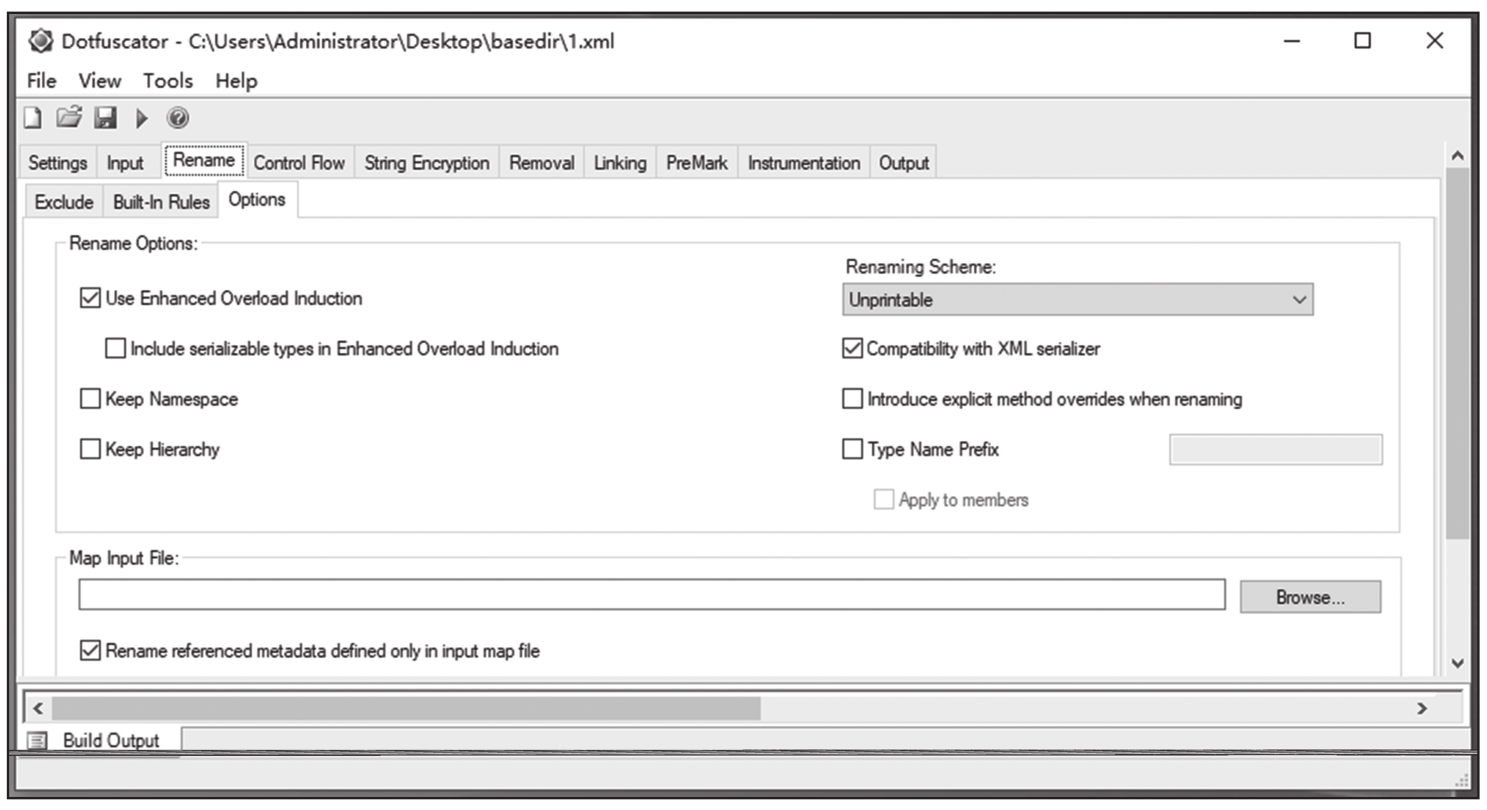Open the Exclude sub-tab

point(64,202)
